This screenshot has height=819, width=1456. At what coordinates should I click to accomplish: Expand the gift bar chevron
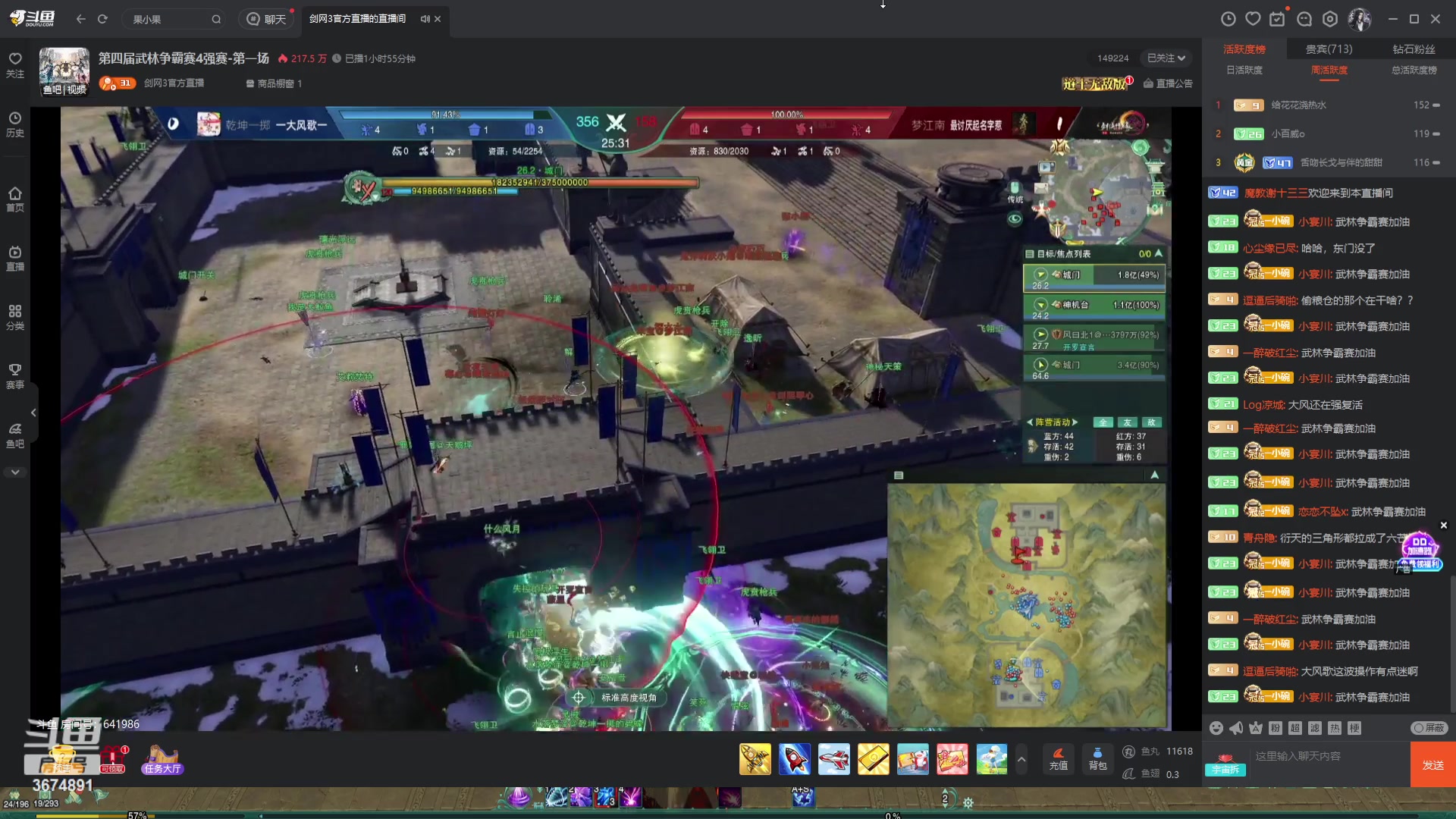1021,759
